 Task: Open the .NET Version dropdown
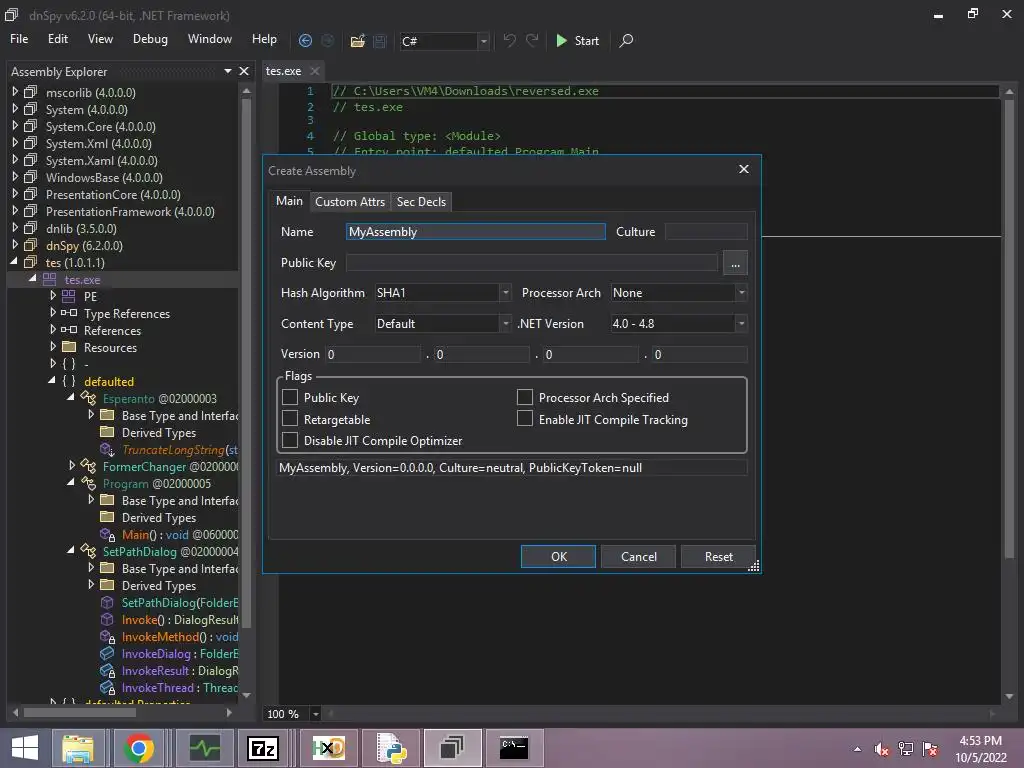point(679,323)
